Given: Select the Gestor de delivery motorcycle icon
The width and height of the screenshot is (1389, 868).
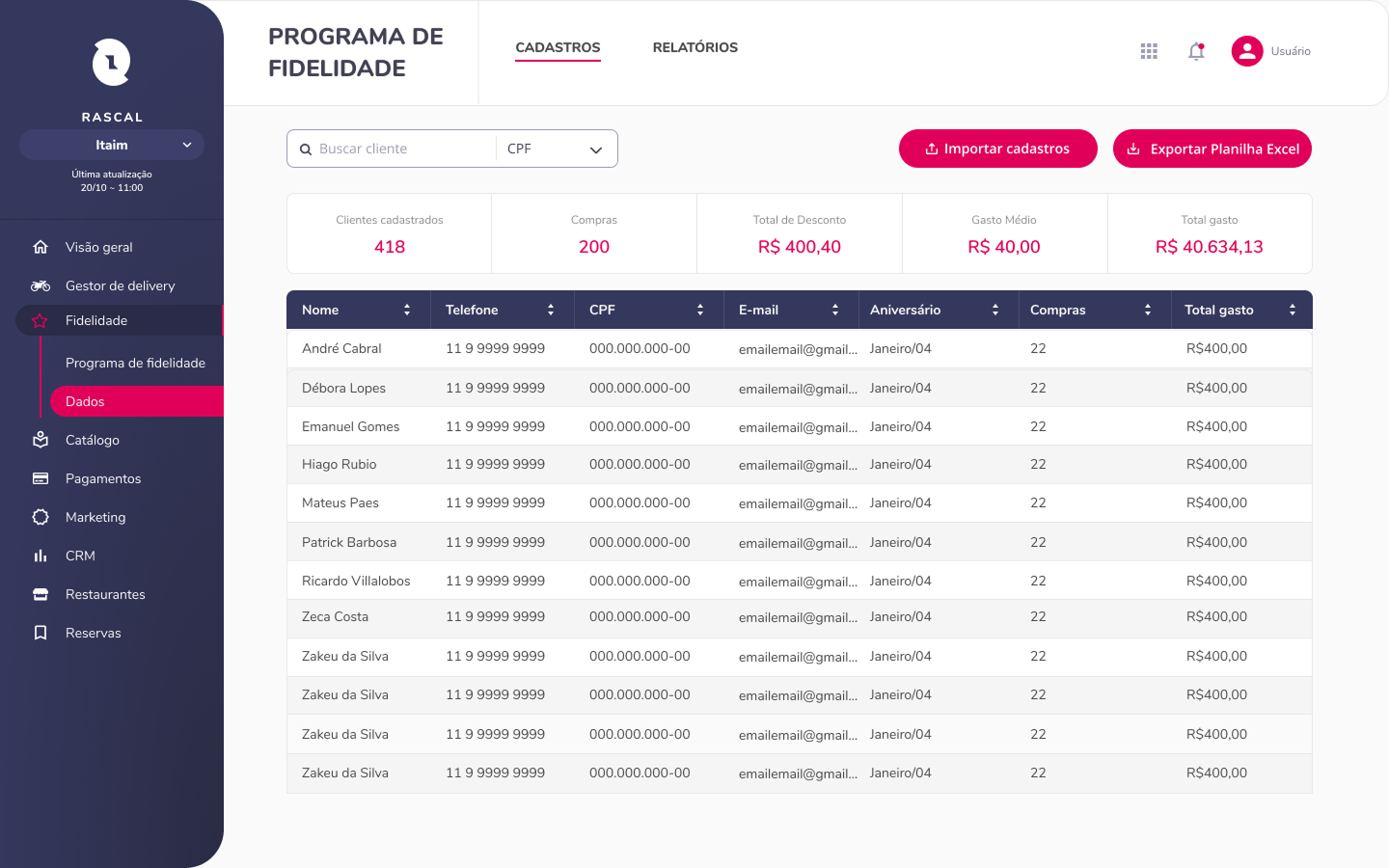Looking at the screenshot, I should click(40, 285).
